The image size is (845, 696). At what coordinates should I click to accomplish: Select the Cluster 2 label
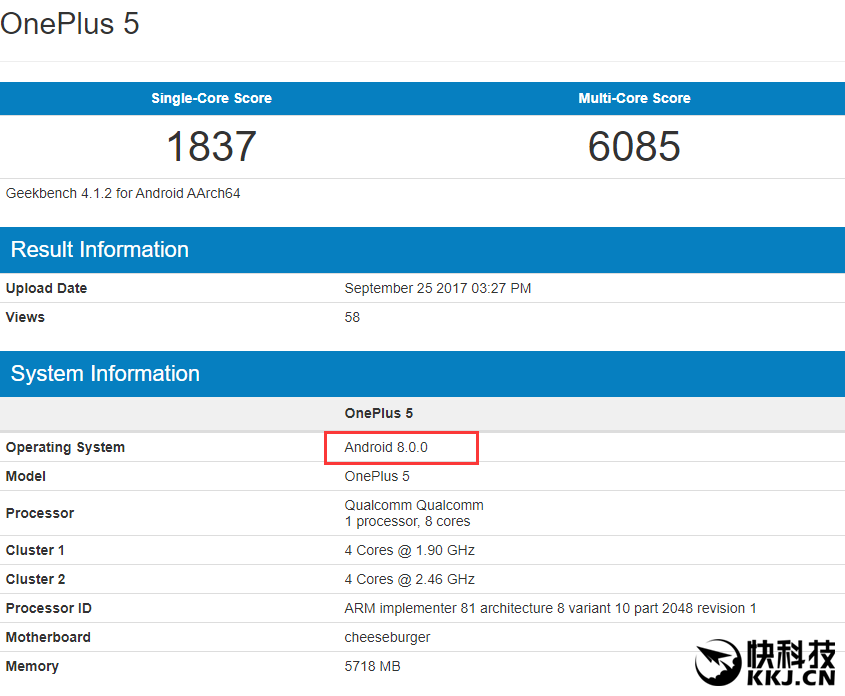(x=36, y=579)
